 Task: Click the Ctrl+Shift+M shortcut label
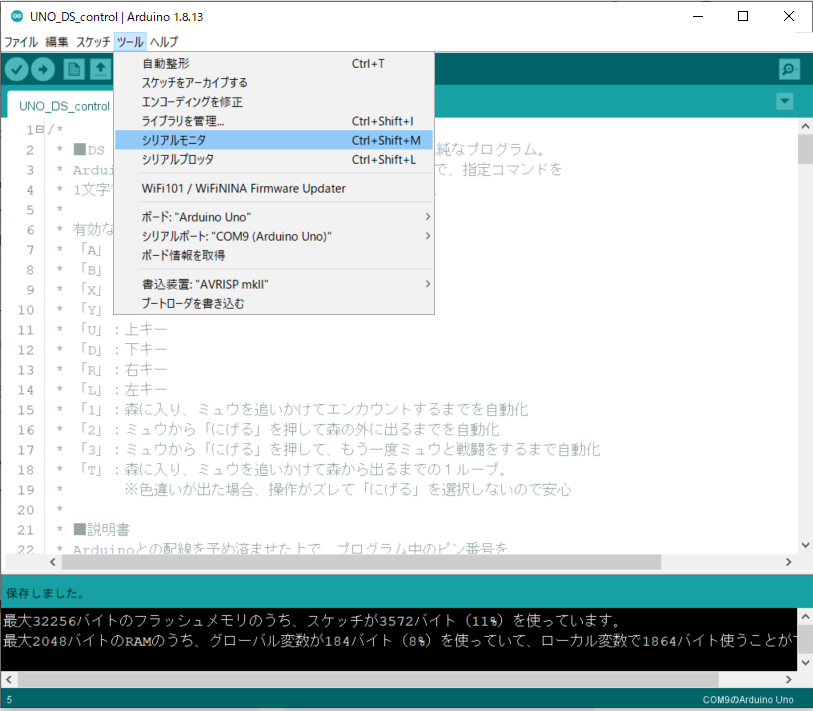click(386, 141)
